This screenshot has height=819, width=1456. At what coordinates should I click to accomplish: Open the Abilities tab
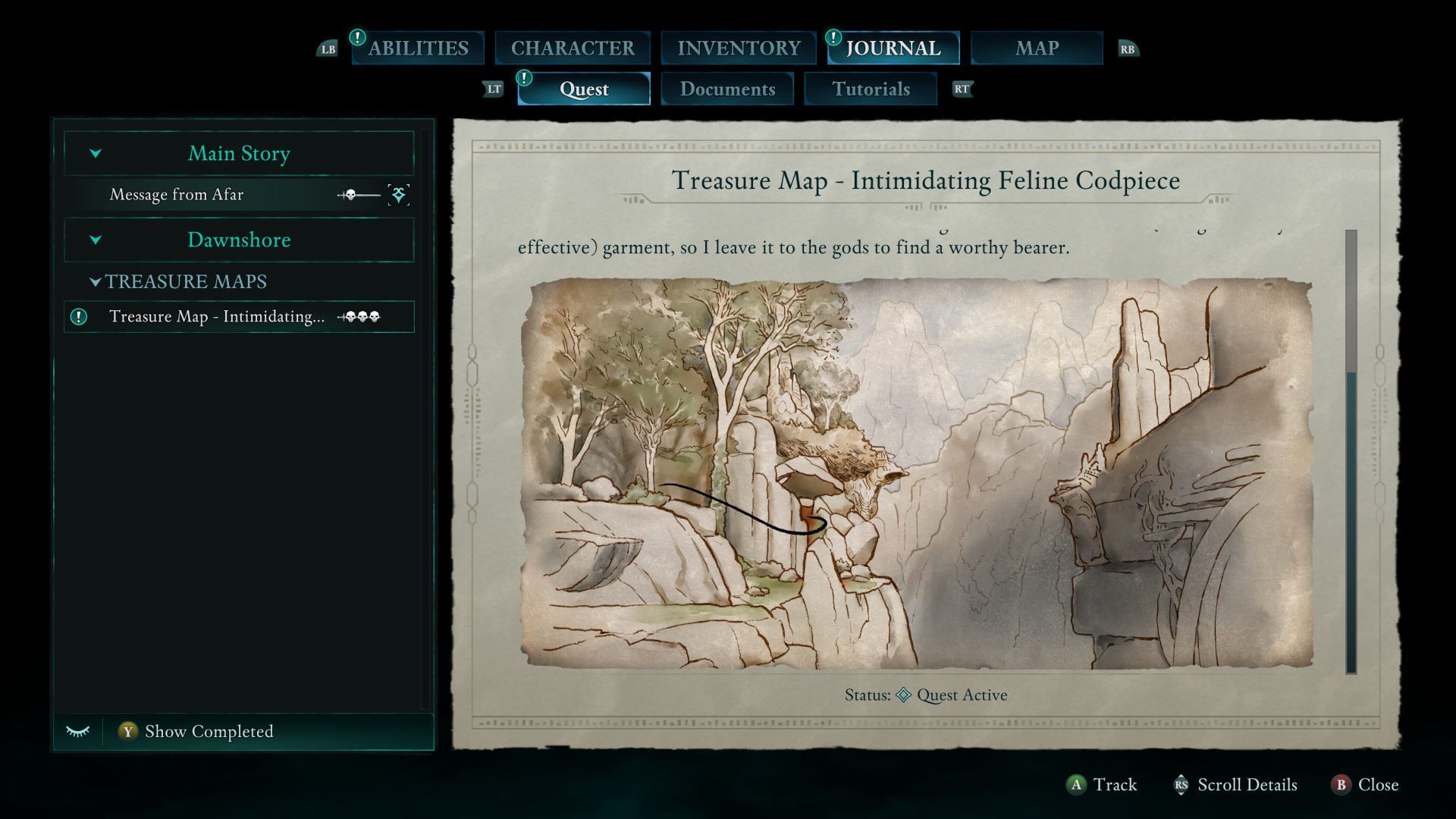tap(418, 49)
